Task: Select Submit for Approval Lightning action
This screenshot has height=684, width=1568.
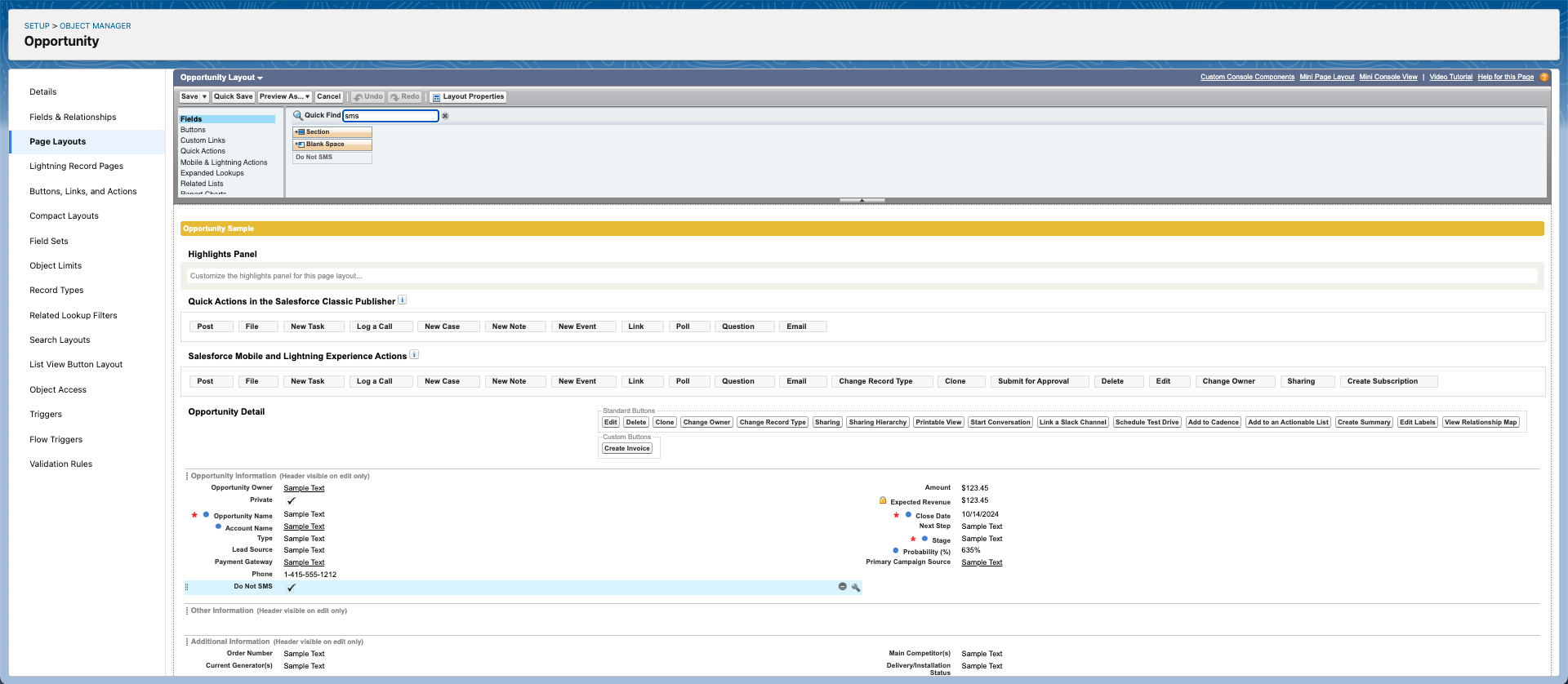Action: pos(1038,381)
